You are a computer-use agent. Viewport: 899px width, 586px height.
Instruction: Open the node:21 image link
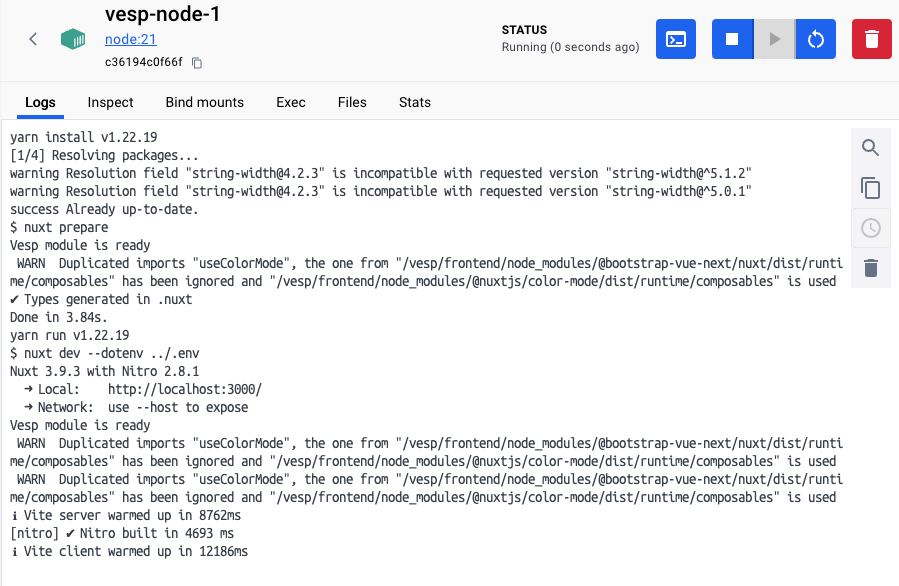click(130, 40)
